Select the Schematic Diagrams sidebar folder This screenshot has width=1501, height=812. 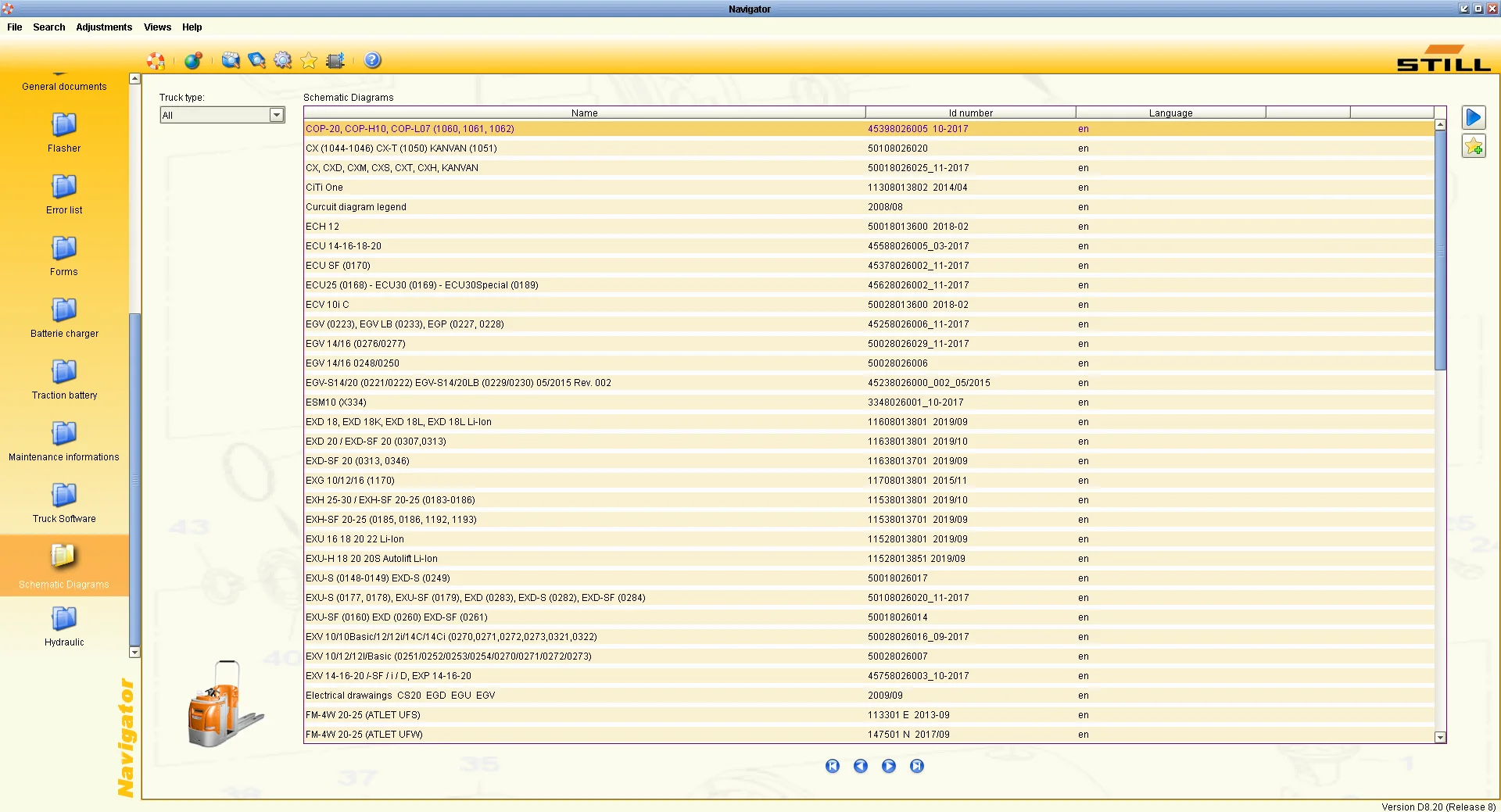(x=64, y=566)
